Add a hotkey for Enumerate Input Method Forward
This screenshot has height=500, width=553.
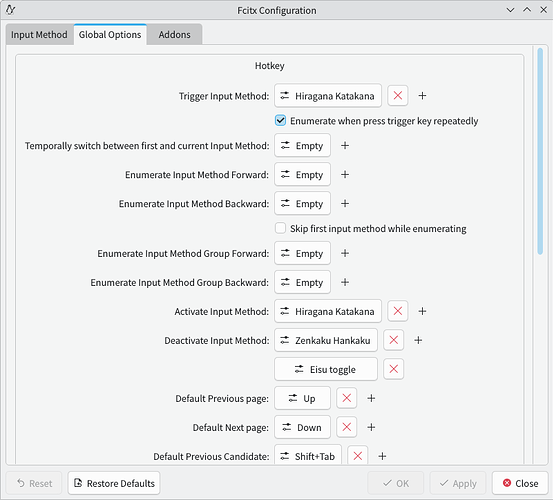tap(345, 174)
